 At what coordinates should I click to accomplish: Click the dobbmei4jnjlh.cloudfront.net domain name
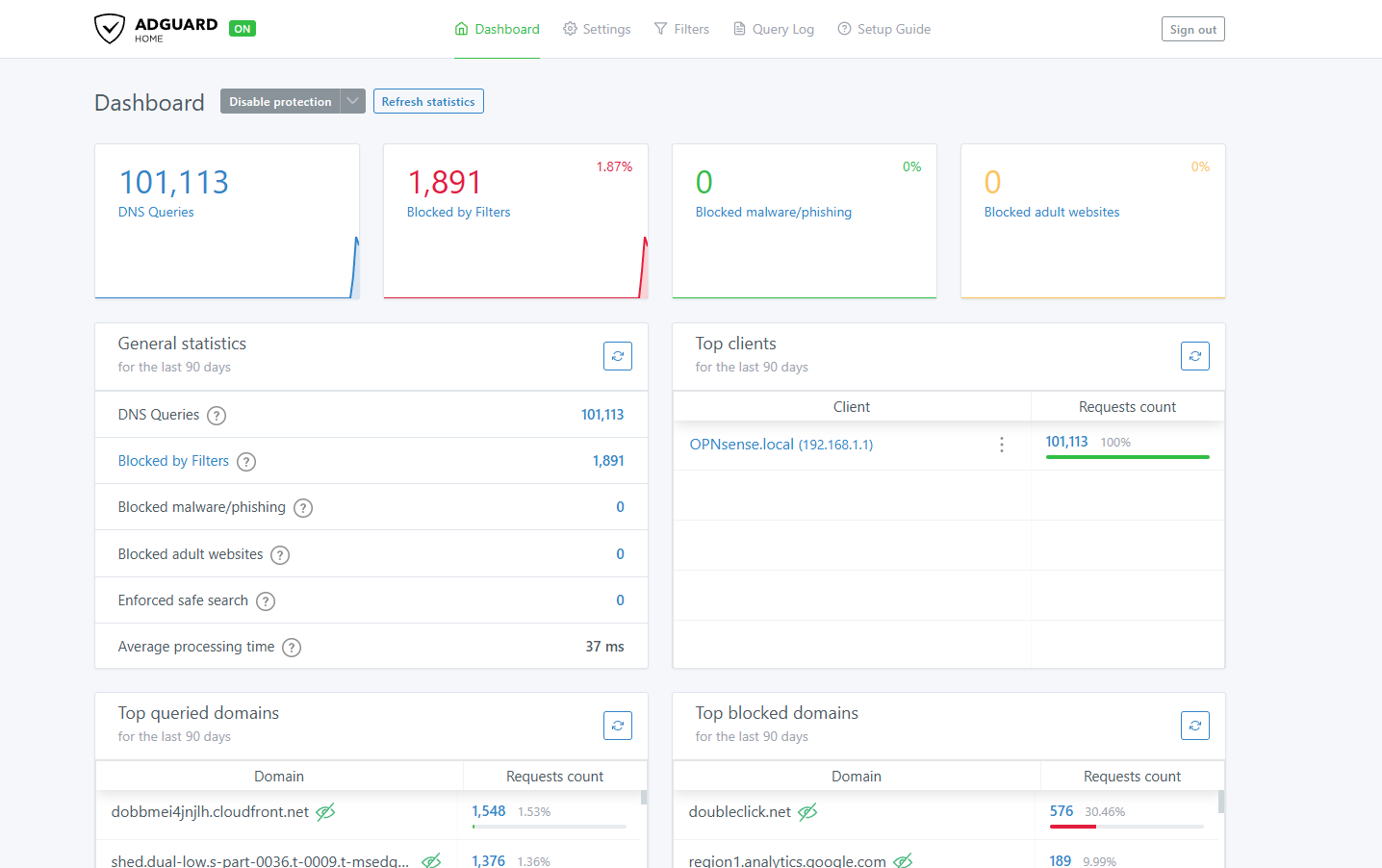pyautogui.click(x=210, y=812)
